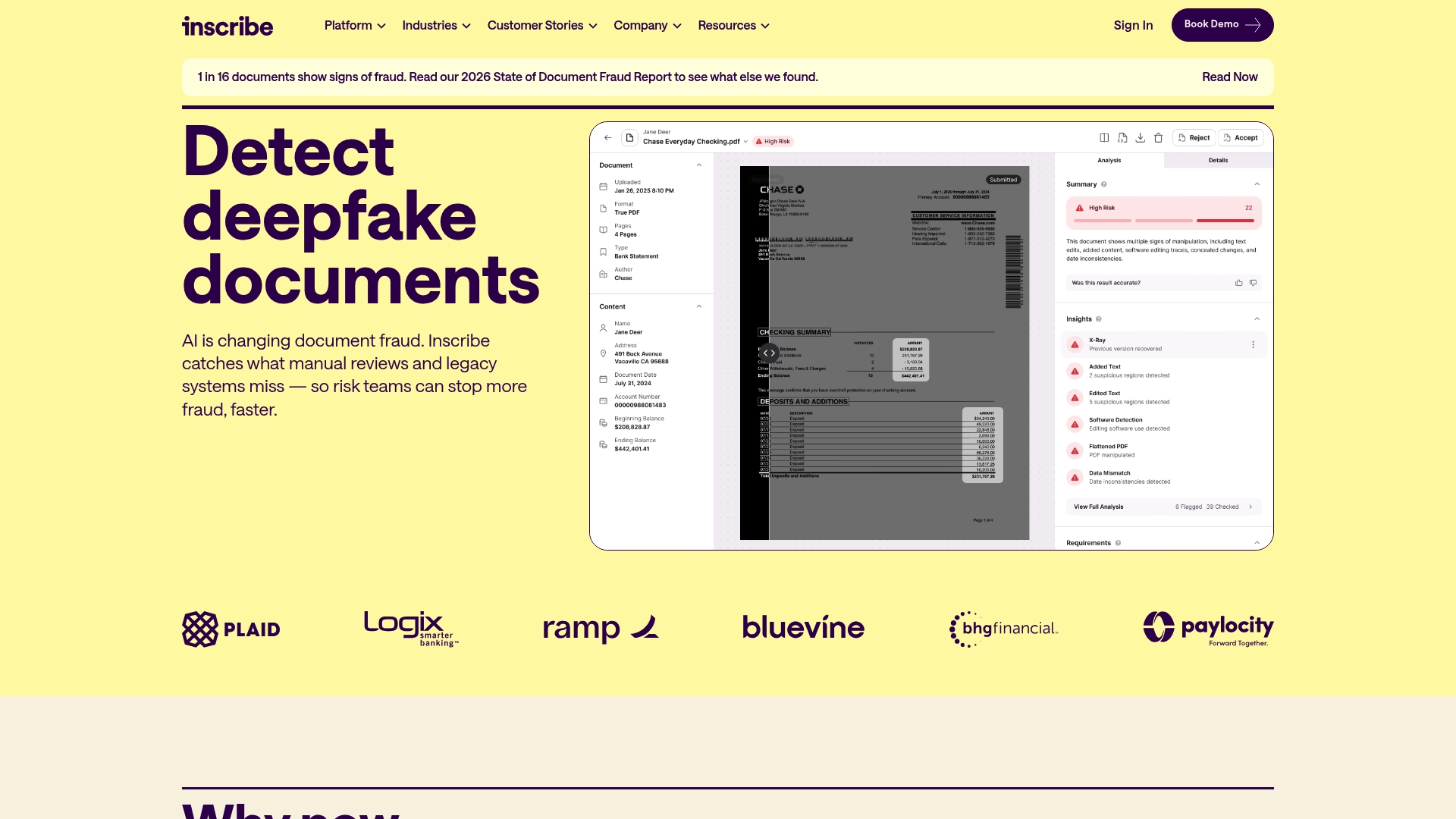The height and width of the screenshot is (819, 1456).
Task: Go back using the arrow icon
Action: click(607, 137)
